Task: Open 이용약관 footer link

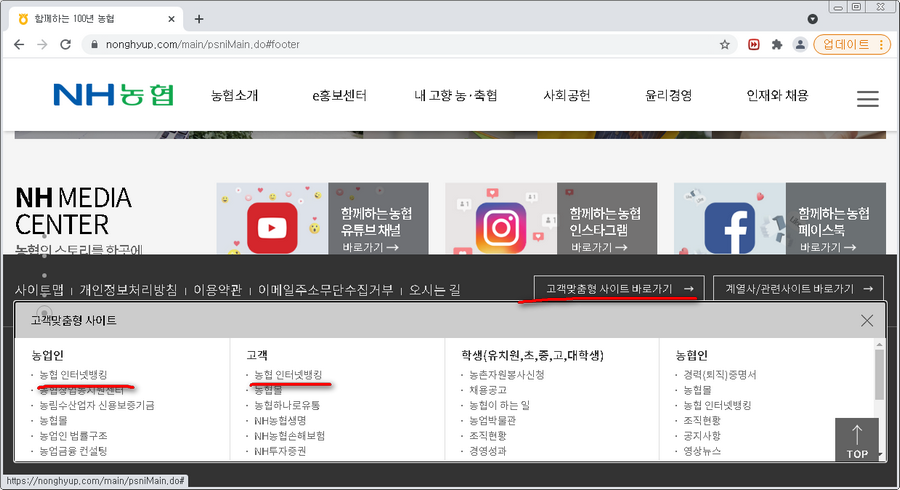Action: (218, 290)
